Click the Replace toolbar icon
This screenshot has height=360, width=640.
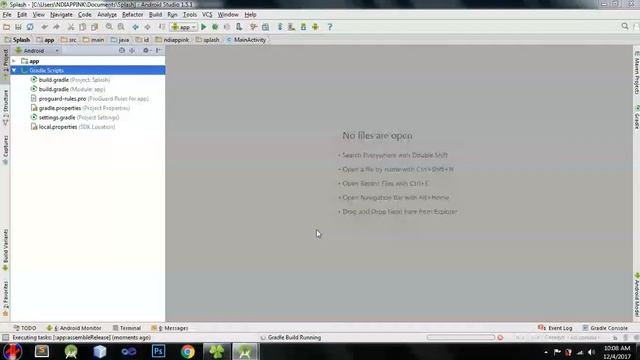click(x=121, y=27)
